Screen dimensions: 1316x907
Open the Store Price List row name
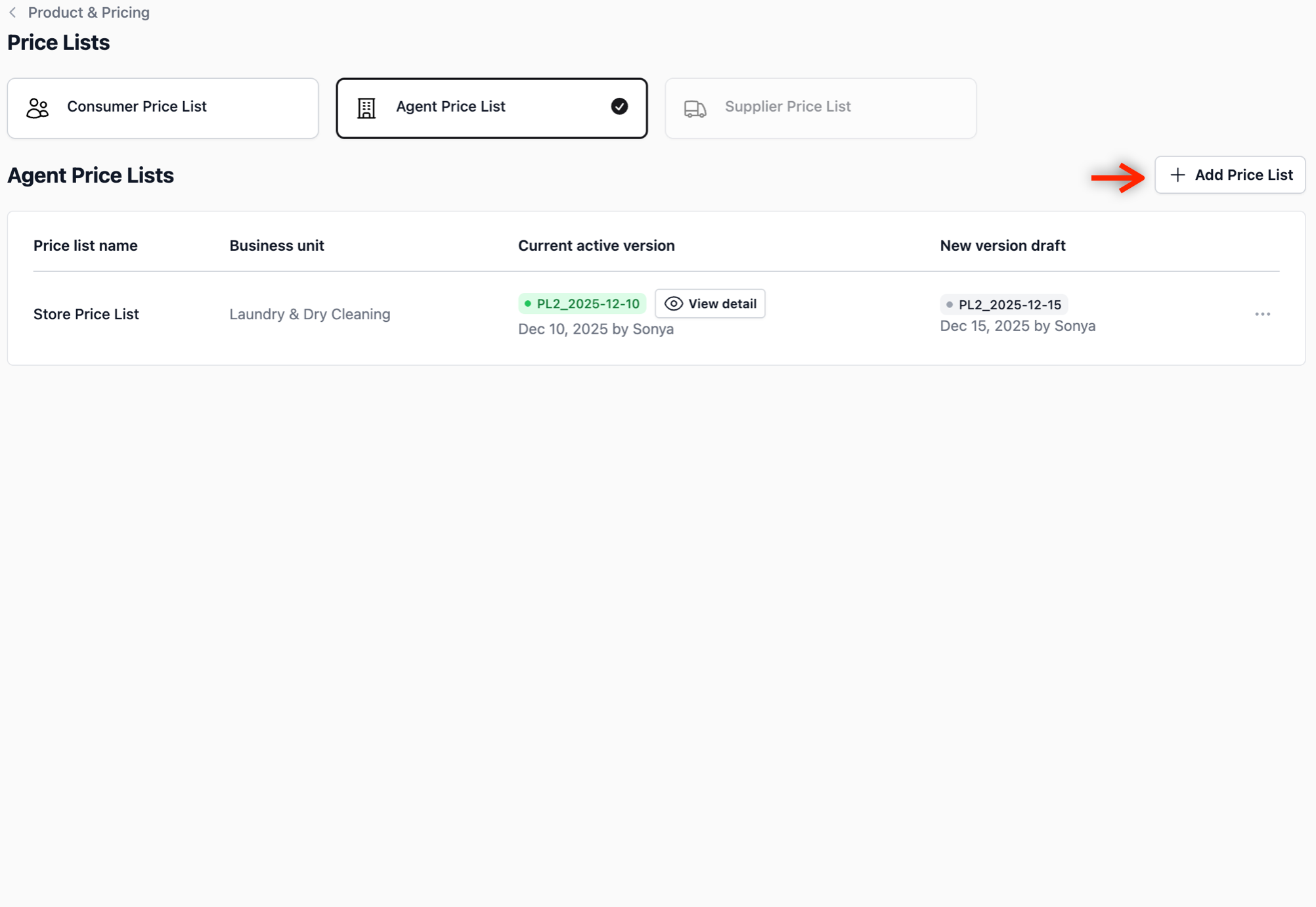(x=86, y=314)
